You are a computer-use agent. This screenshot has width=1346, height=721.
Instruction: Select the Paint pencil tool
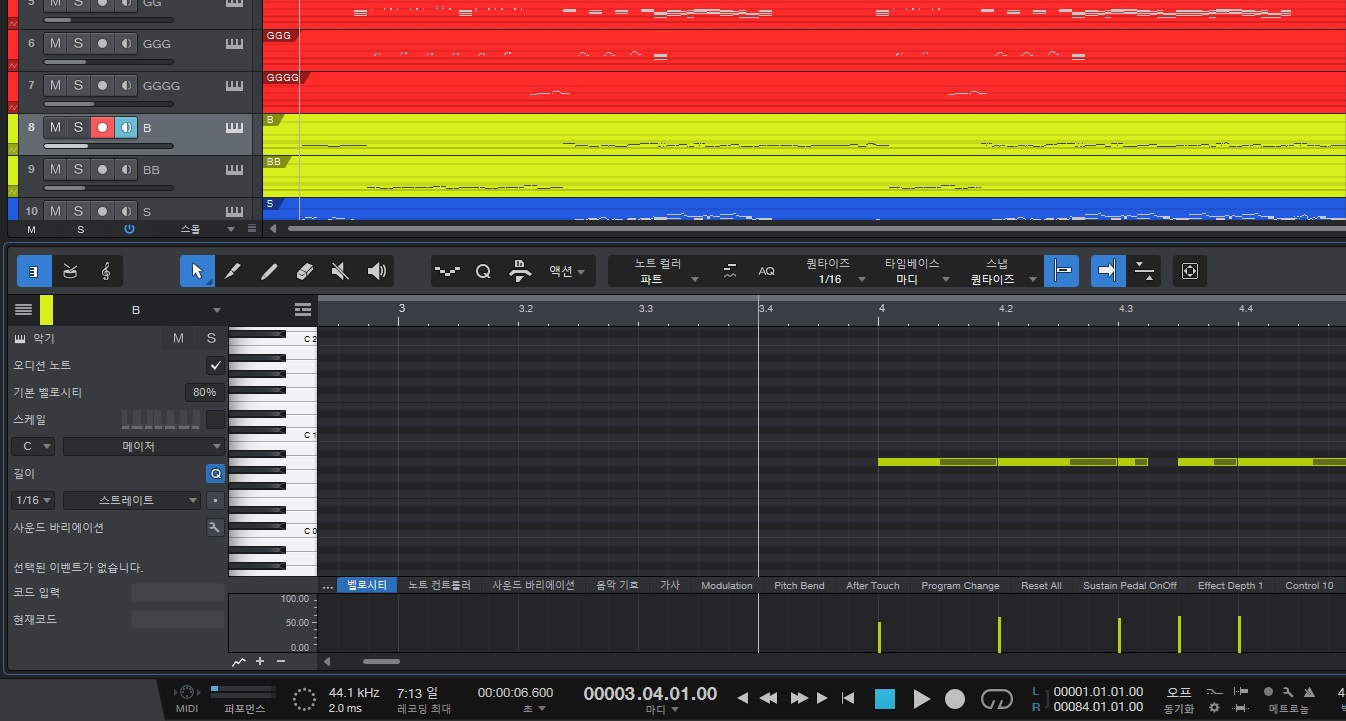click(269, 271)
